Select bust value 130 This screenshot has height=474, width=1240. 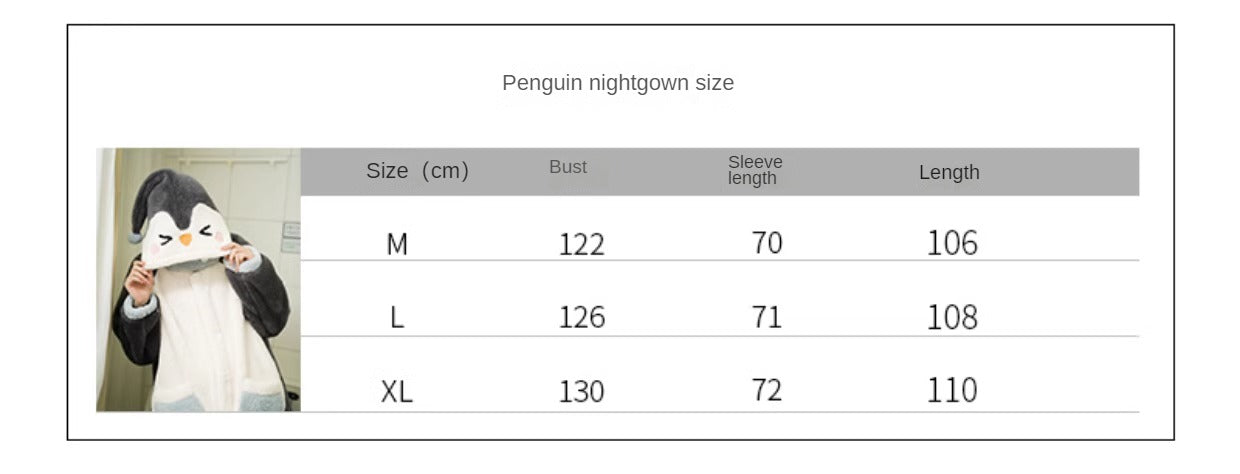[x=581, y=392]
